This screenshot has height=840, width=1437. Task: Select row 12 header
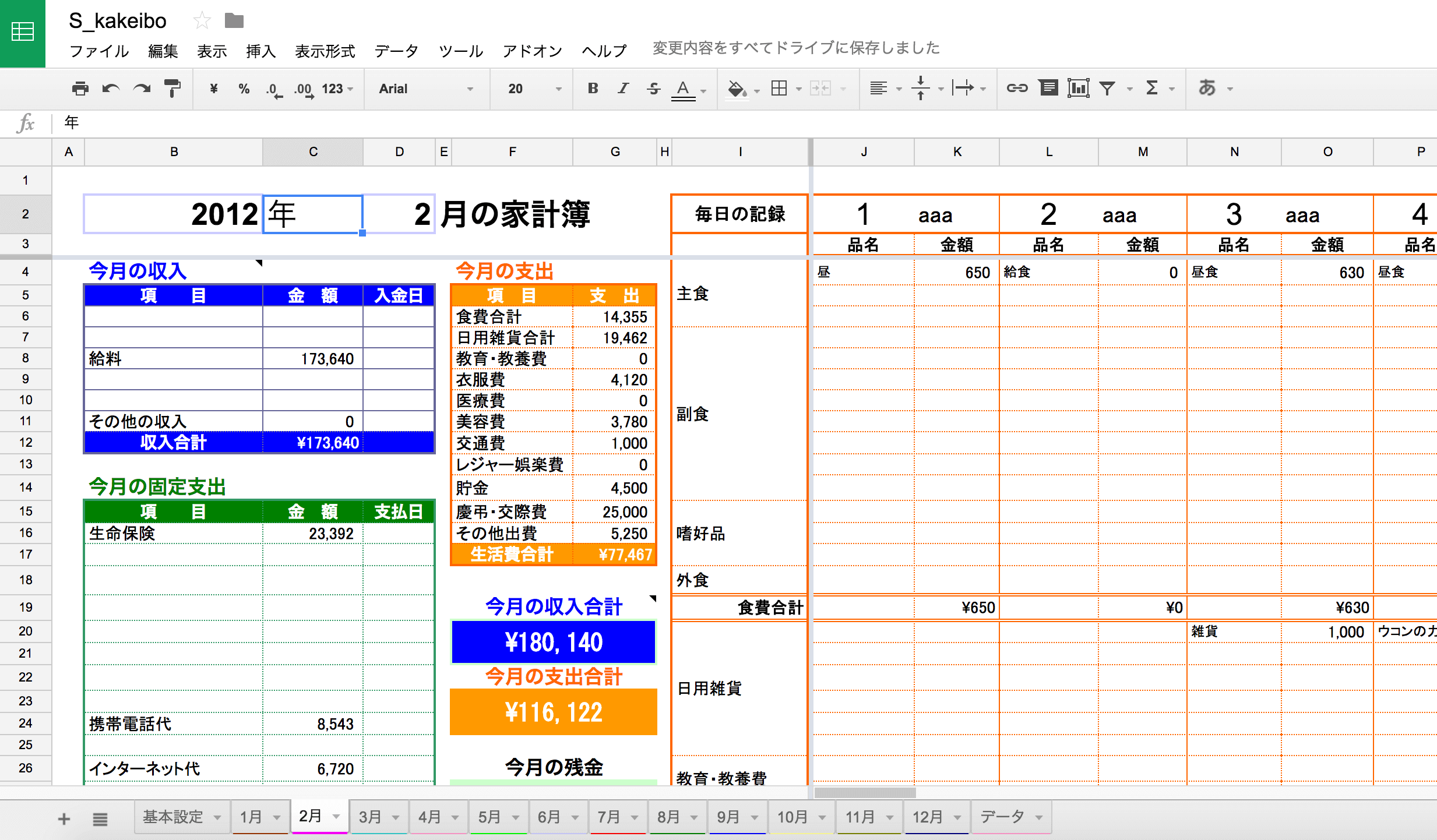click(26, 442)
